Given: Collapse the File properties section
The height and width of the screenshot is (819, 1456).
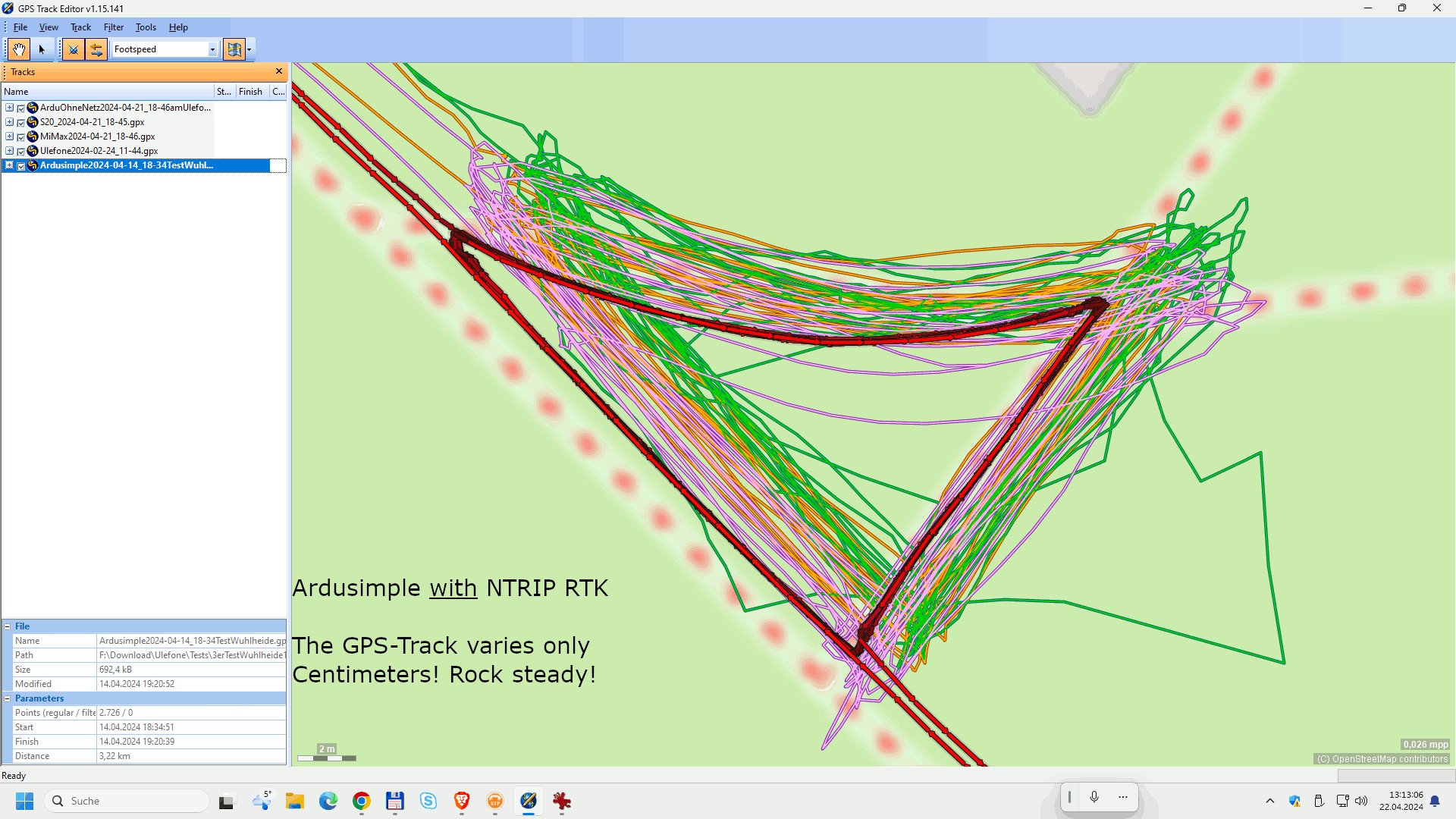Looking at the screenshot, I should point(8,626).
